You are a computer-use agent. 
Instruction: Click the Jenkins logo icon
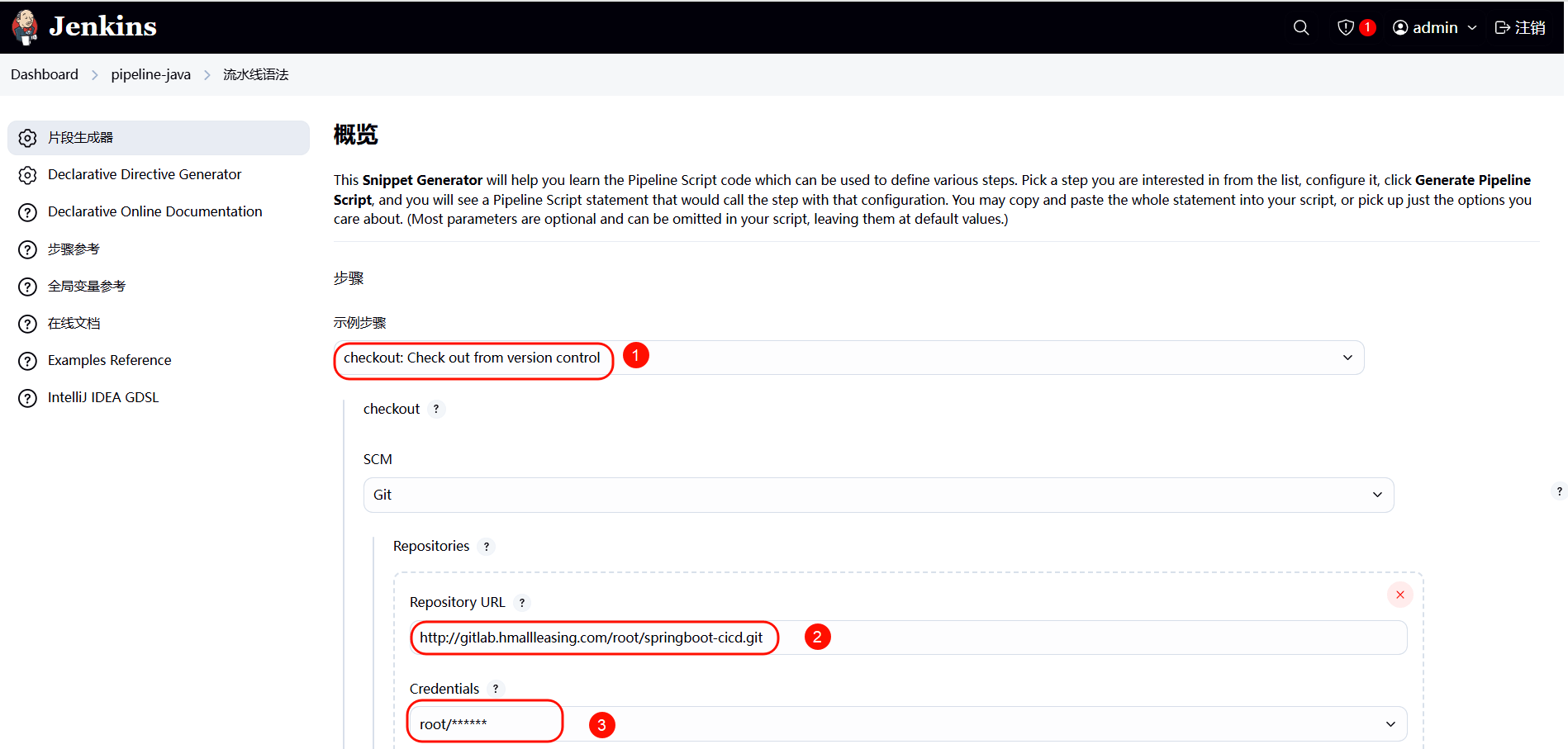[25, 27]
